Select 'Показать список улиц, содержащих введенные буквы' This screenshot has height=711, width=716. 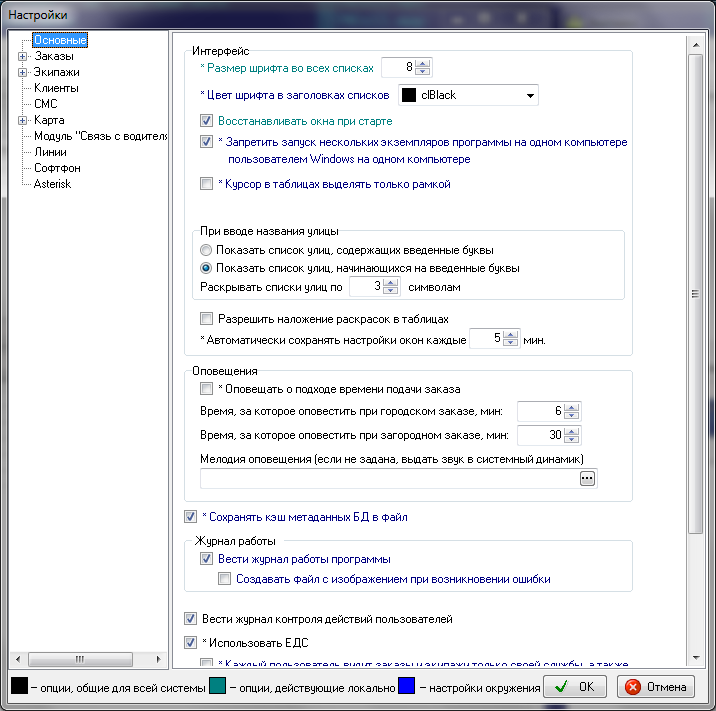(207, 250)
